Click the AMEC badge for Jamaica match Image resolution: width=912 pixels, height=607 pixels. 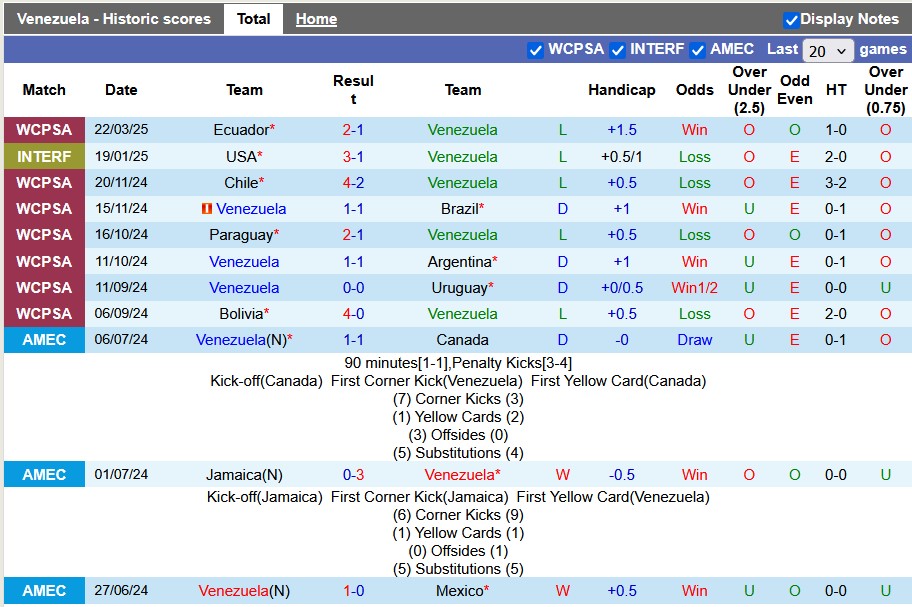point(44,475)
